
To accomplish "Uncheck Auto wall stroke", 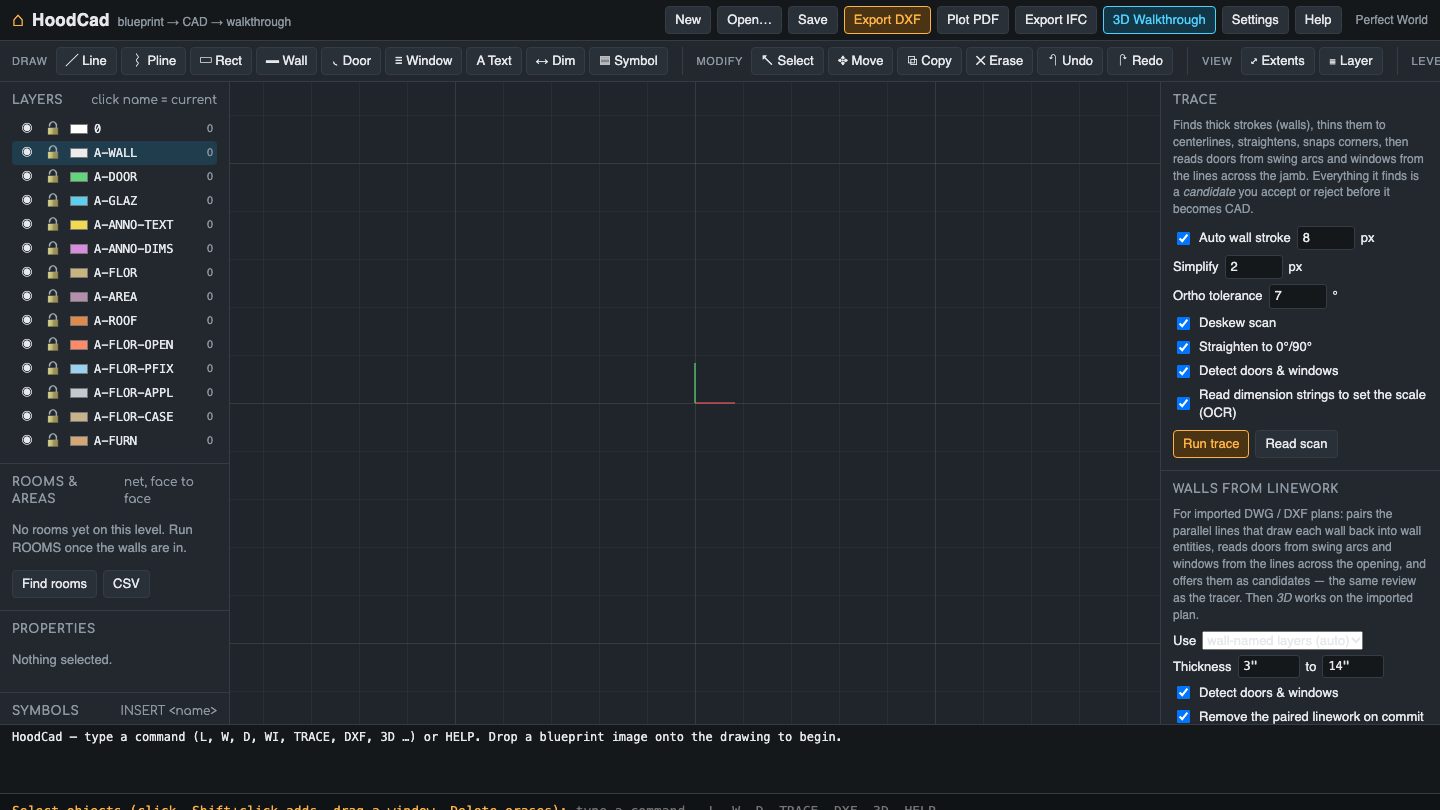I will point(1183,239).
